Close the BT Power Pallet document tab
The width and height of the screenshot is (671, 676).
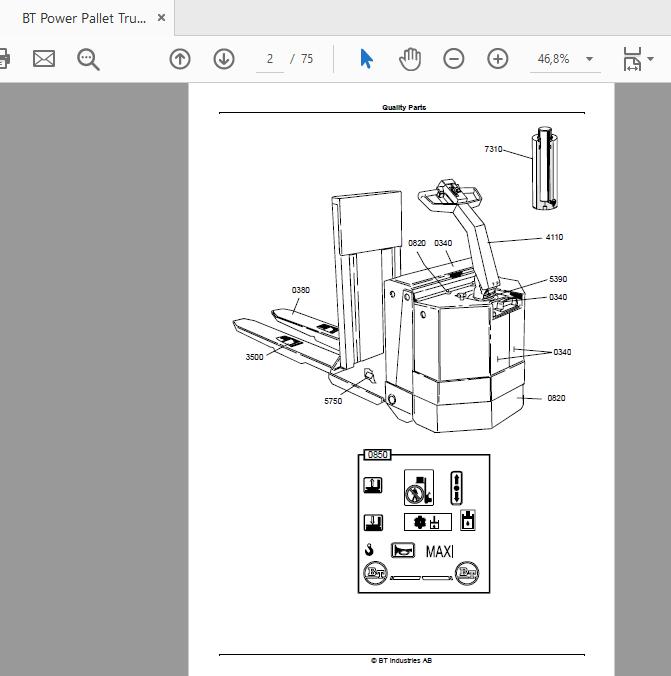pos(161,18)
